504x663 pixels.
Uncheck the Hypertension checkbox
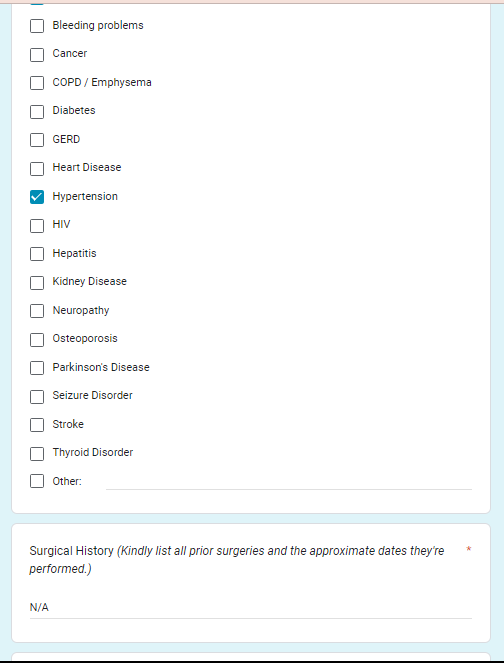click(37, 197)
